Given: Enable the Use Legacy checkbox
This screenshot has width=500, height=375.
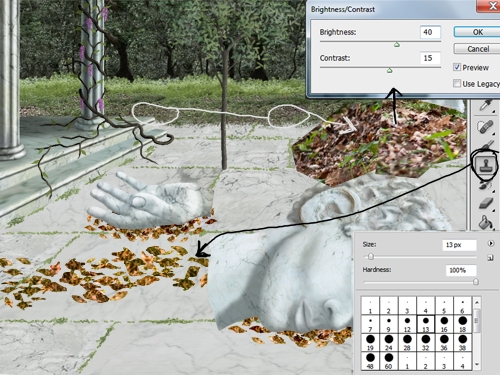Looking at the screenshot, I should pos(457,83).
